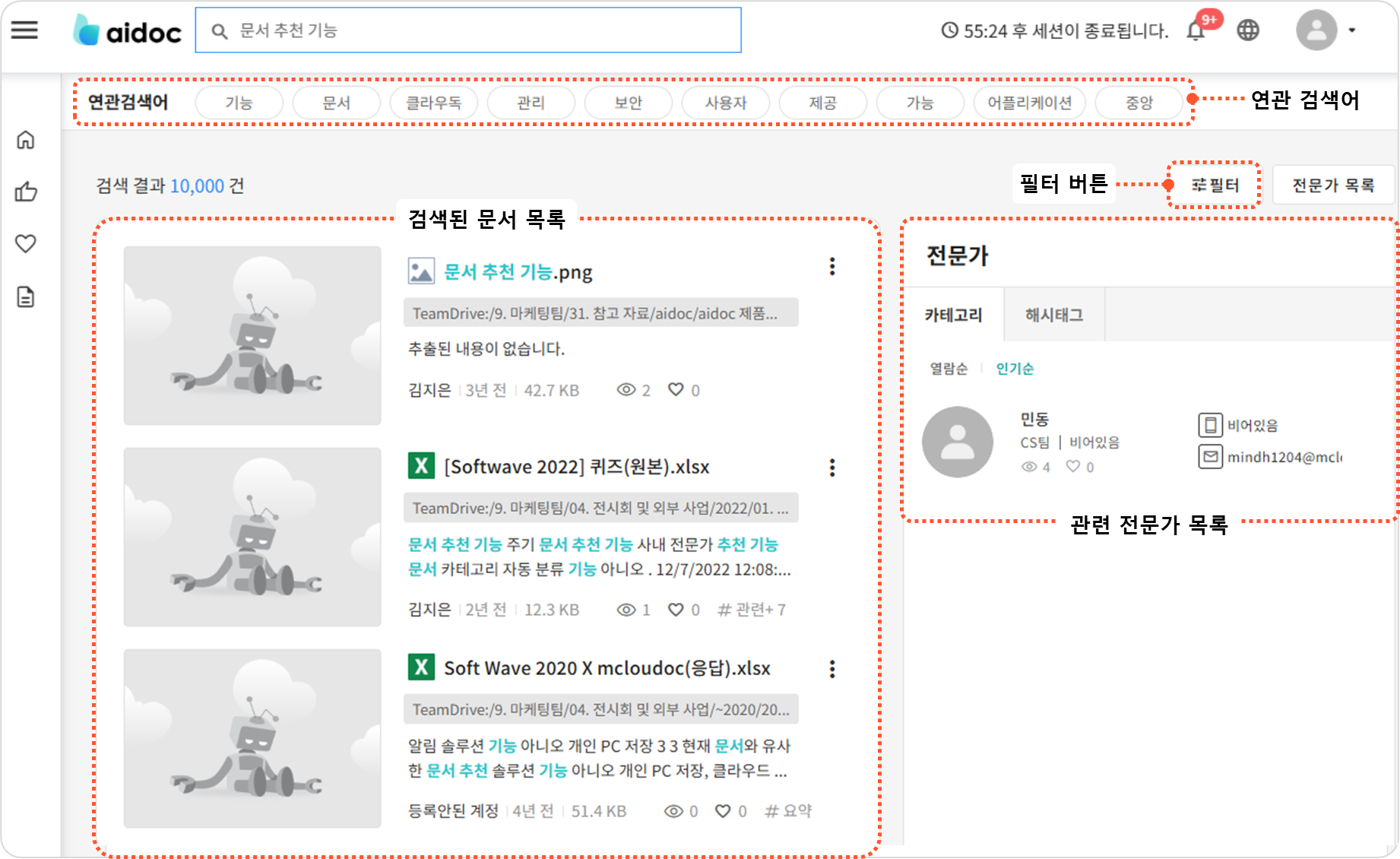Click the 필터 button
Image resolution: width=1400 pixels, height=859 pixels.
[1215, 185]
